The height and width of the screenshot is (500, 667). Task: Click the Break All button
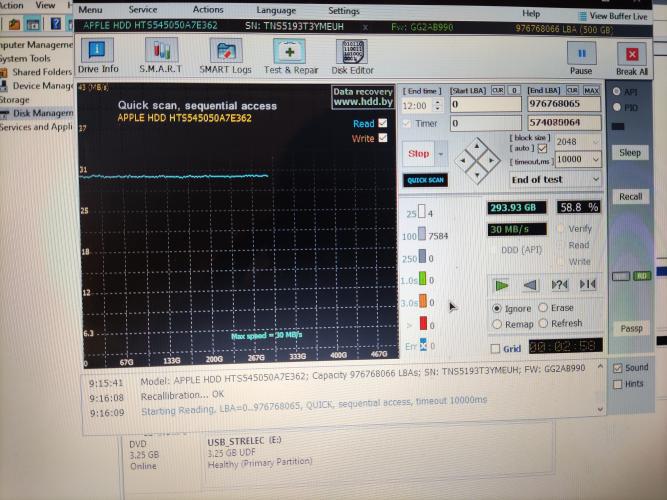pos(632,60)
